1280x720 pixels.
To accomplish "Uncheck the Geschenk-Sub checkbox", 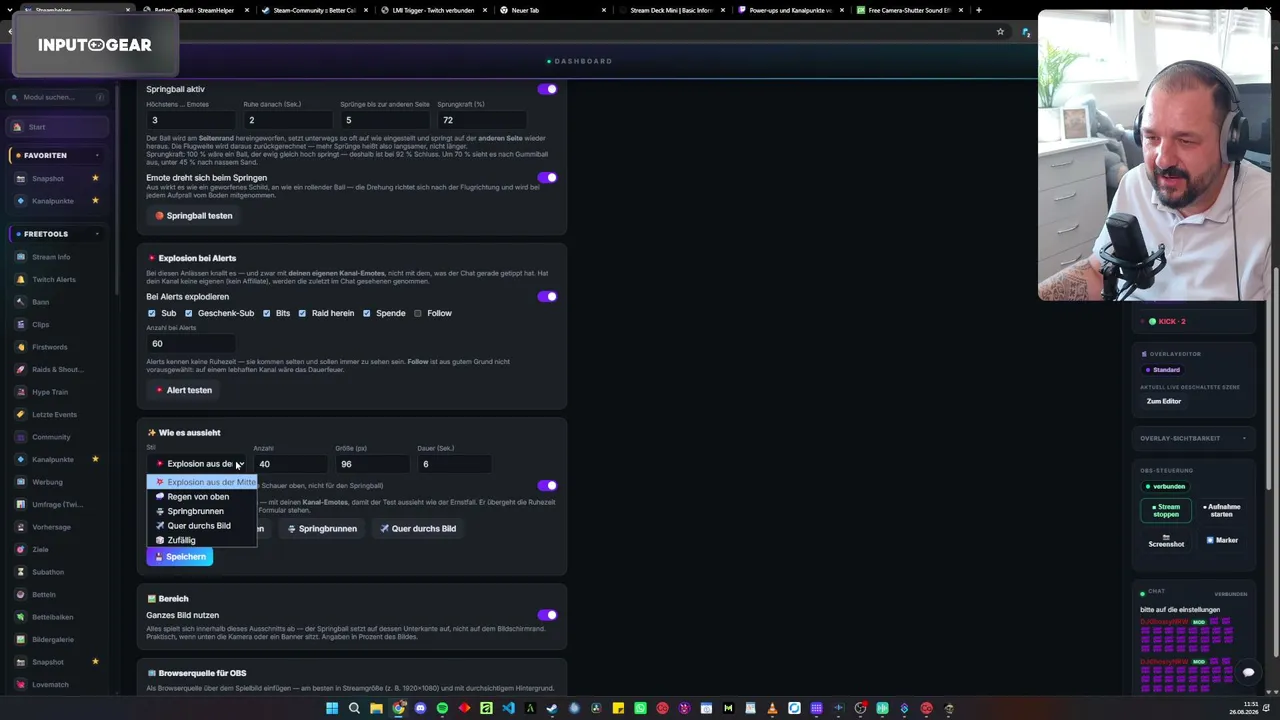I will point(188,313).
